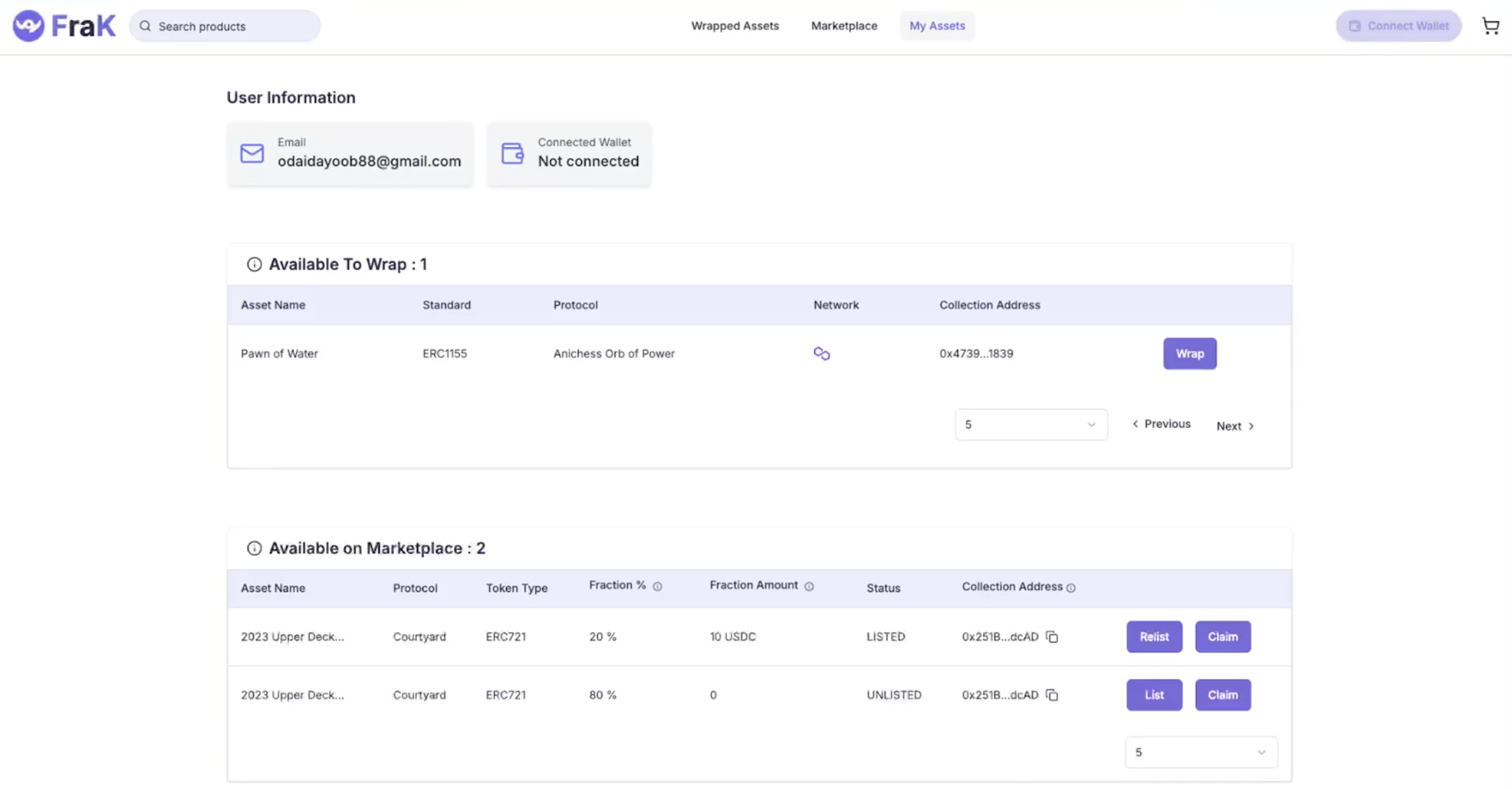The width and height of the screenshot is (1512, 789).
Task: Go to the Next page of wrap assets
Action: 1235,426
